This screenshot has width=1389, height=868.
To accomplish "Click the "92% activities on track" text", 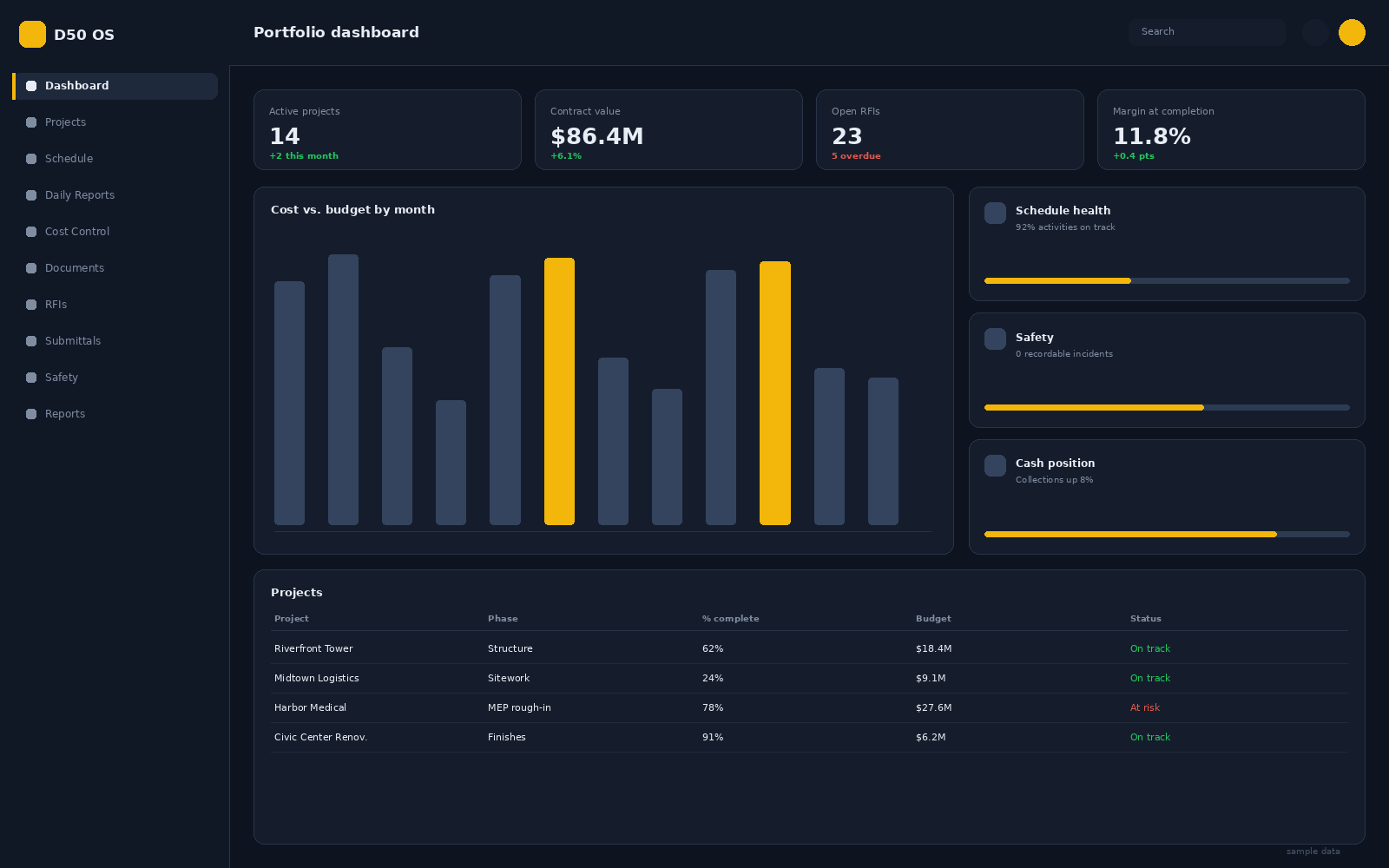I will tap(1065, 227).
